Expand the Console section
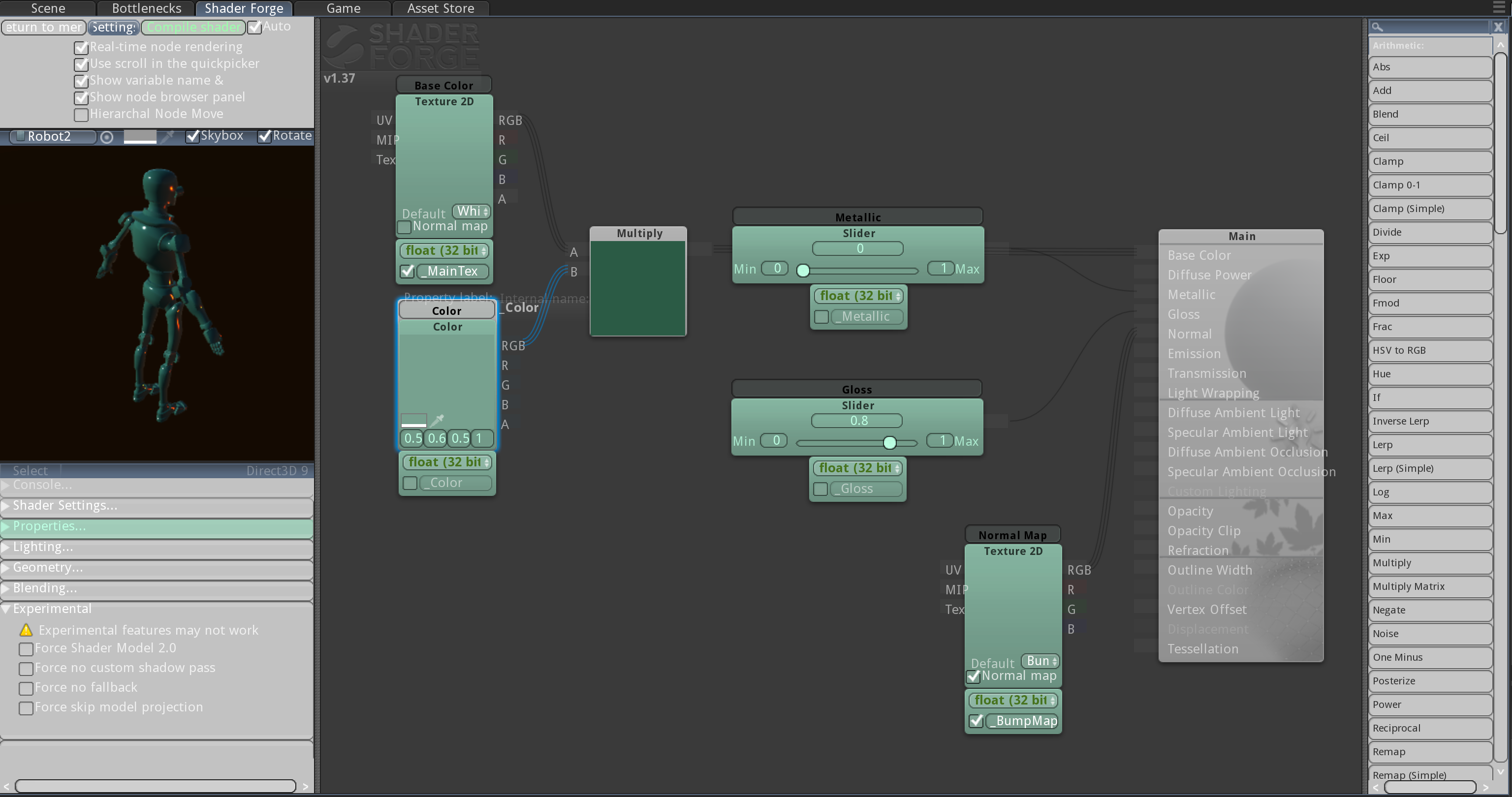Screen dimensions: 1512x797 coord(157,486)
